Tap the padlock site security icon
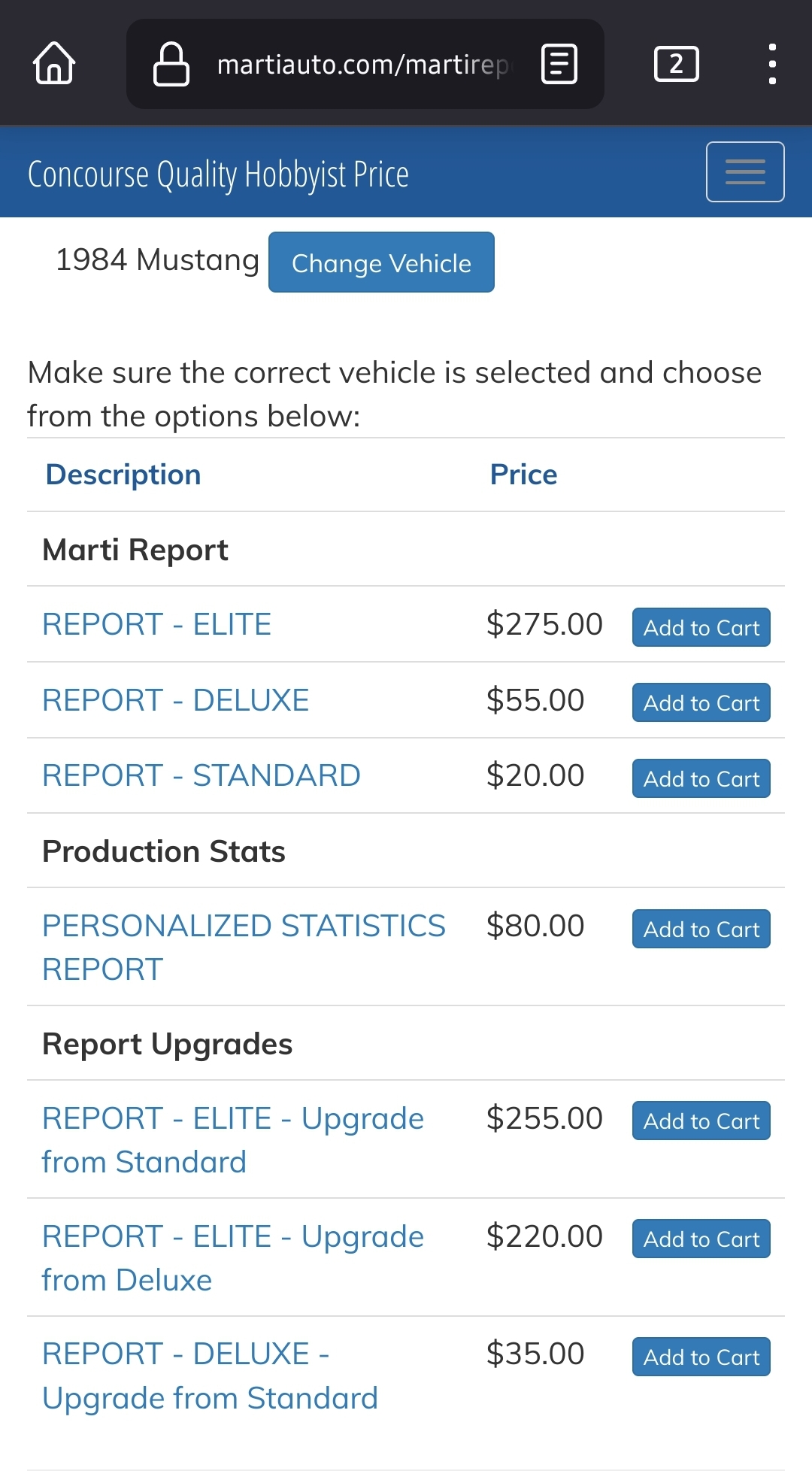Screen dimensions: 812x1480 click(171, 64)
